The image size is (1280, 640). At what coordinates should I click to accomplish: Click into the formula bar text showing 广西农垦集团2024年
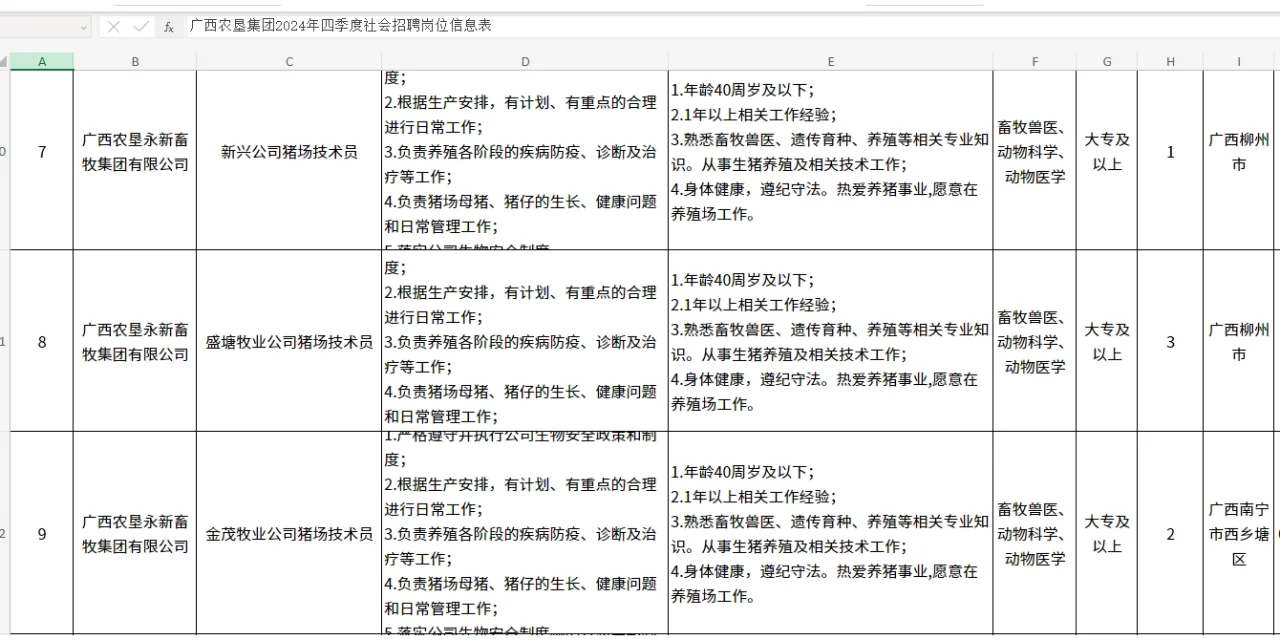coord(340,26)
